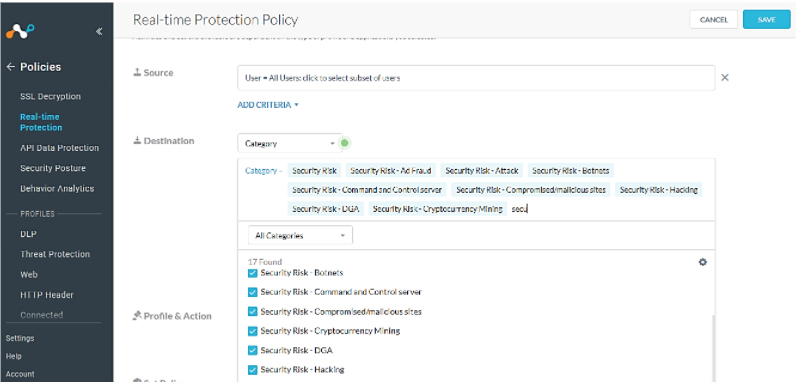This screenshot has height=384, width=796.
Task: Uncheck Security Risk - Command and Control server
Action: [x=252, y=293]
